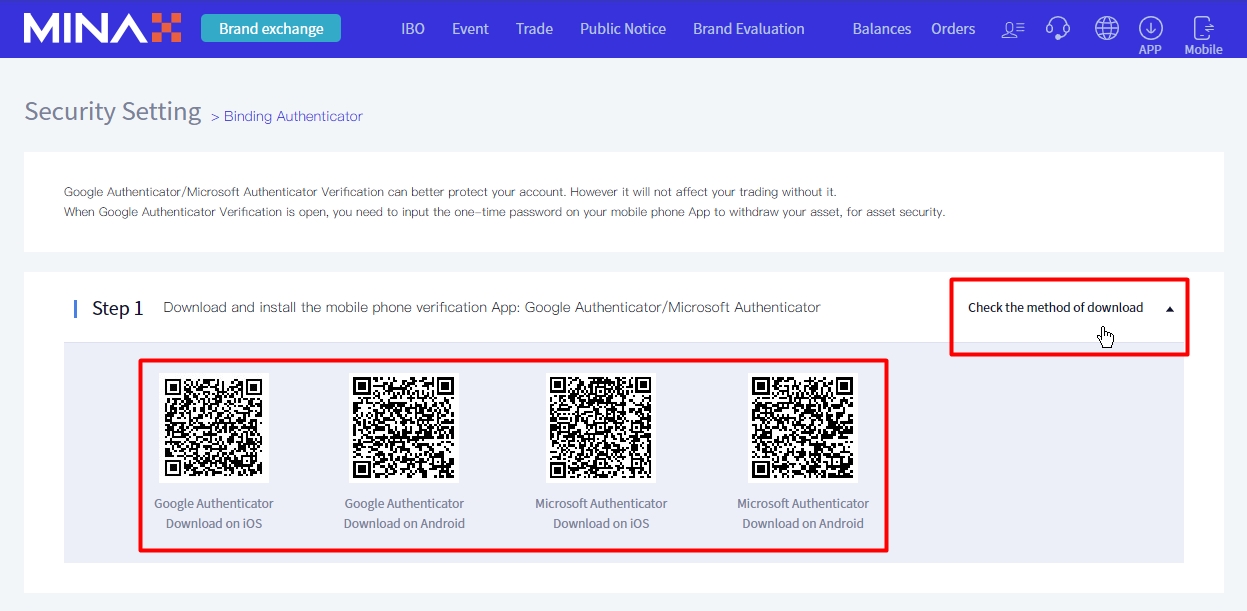Click 'Microsoft Authenticator Download on Android' caption
The image size is (1247, 611).
803,513
